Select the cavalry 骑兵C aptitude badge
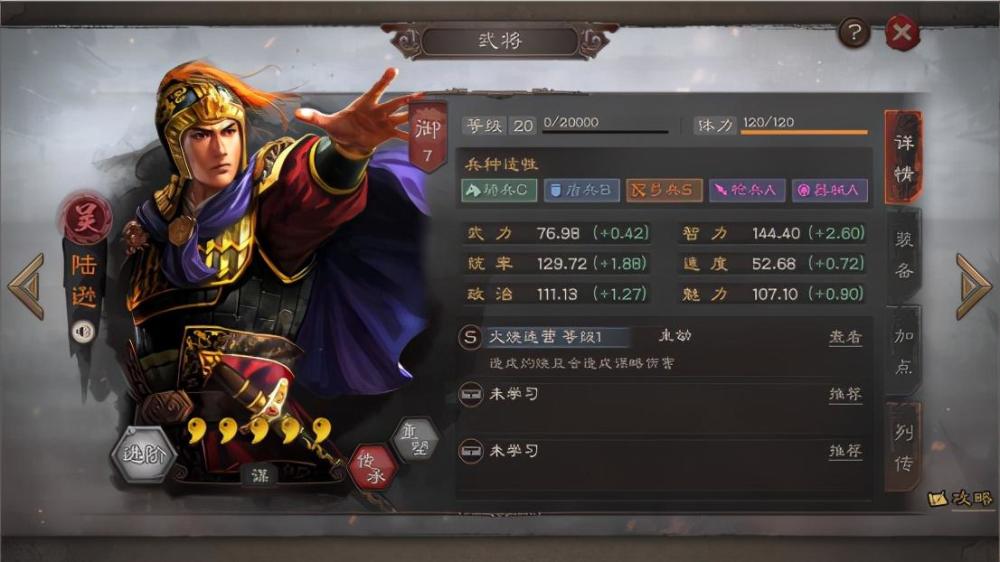1000x562 pixels. (x=499, y=190)
